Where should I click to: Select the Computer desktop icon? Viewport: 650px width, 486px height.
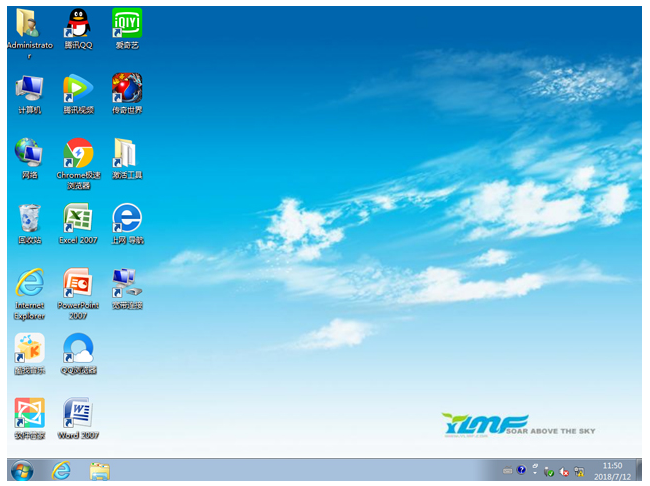(x=29, y=89)
